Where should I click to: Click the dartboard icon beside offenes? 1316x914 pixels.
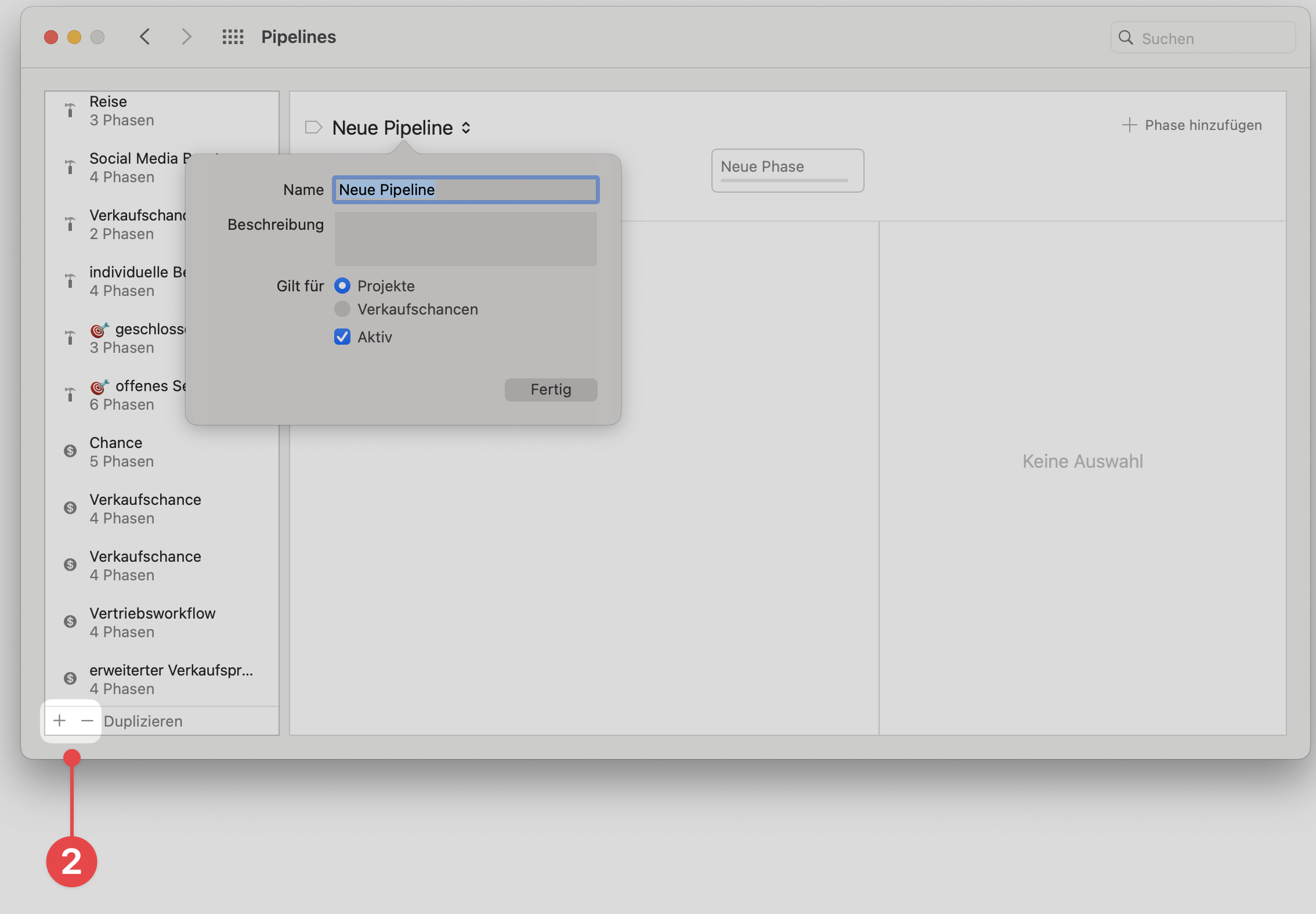(99, 386)
